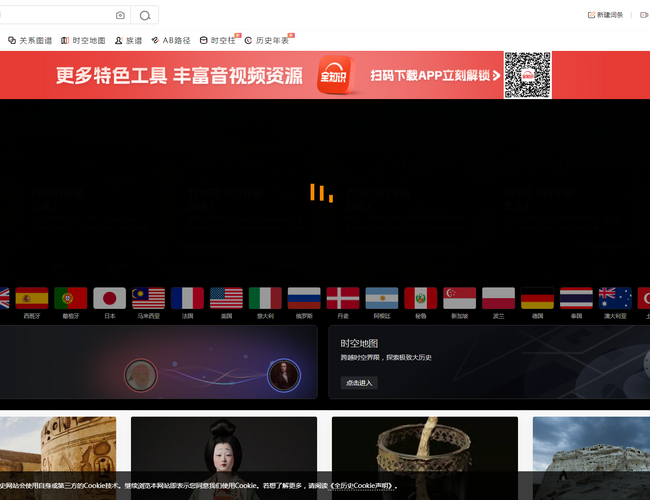Viewport: 650px width, 500px height.
Task: Open the 关系图谱 menu item
Action: click(x=30, y=41)
